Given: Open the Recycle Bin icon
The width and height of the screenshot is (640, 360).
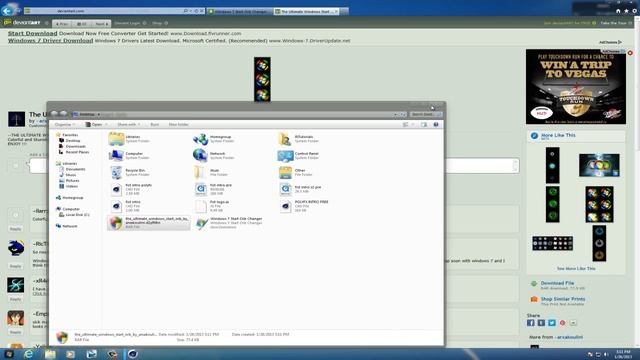Looking at the screenshot, I should coord(116,172).
